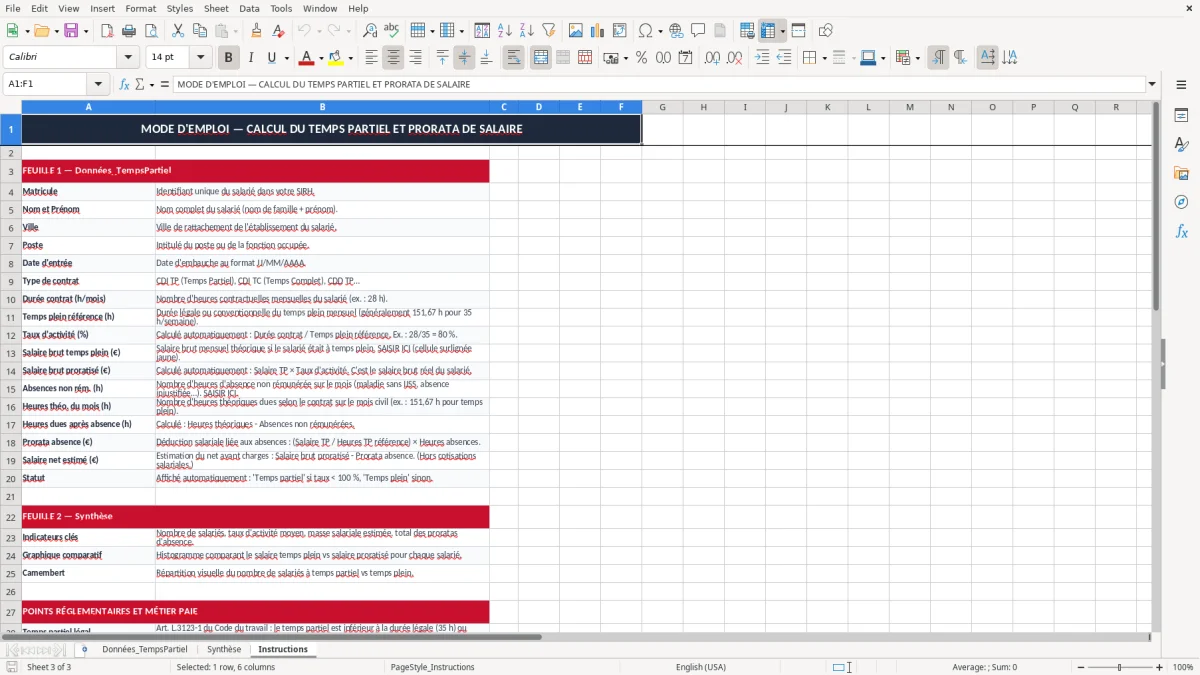Image resolution: width=1200 pixels, height=675 pixels.
Task: Open sidebar Navigator compass icon
Action: click(x=1181, y=202)
